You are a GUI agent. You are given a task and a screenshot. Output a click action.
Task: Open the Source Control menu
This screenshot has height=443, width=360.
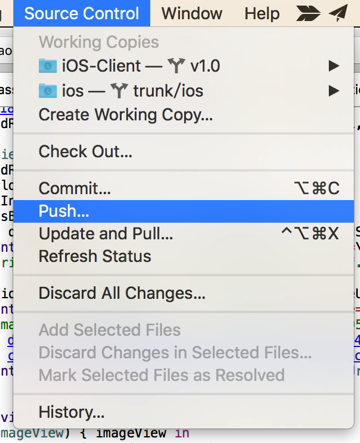82,13
